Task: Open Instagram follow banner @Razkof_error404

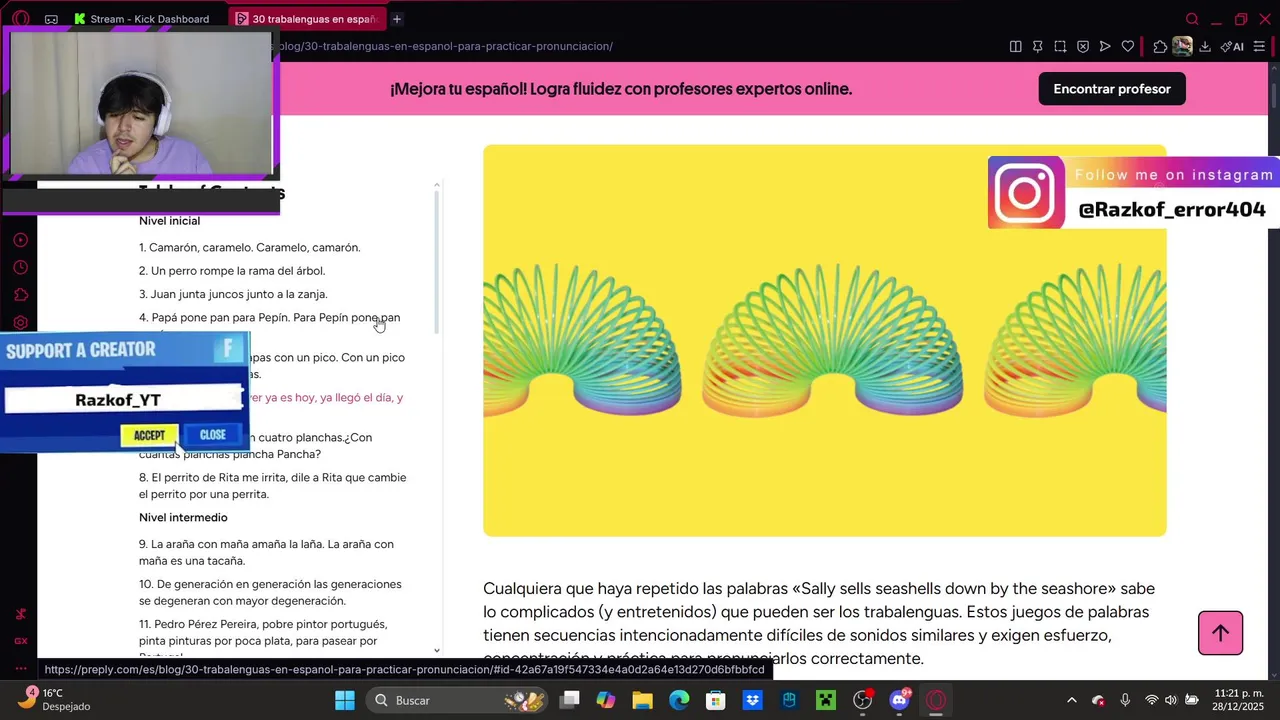Action: pos(1133,192)
